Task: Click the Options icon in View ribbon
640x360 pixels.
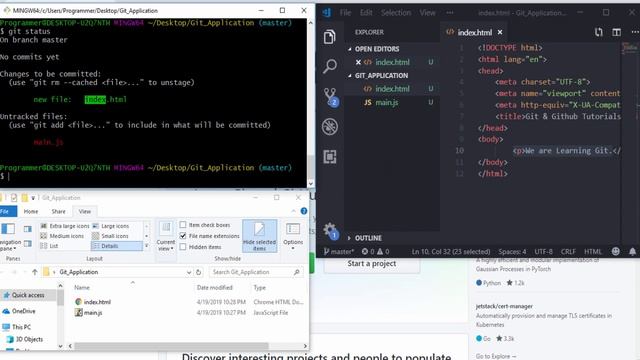Action: pos(293,229)
